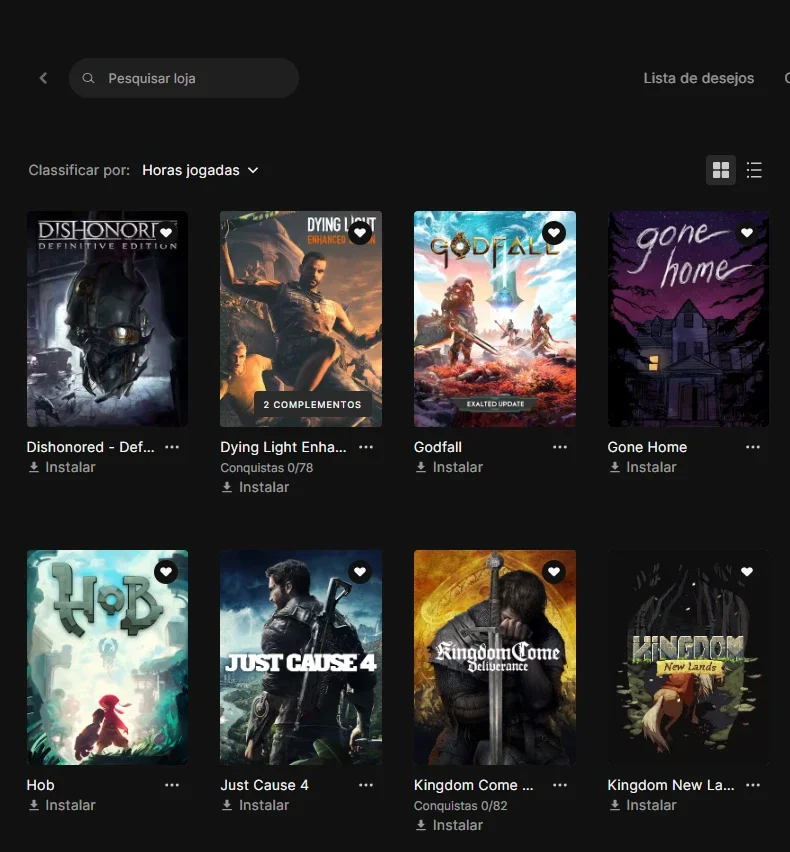
Task: Open the Hob cover thumbnail
Action: (108, 657)
